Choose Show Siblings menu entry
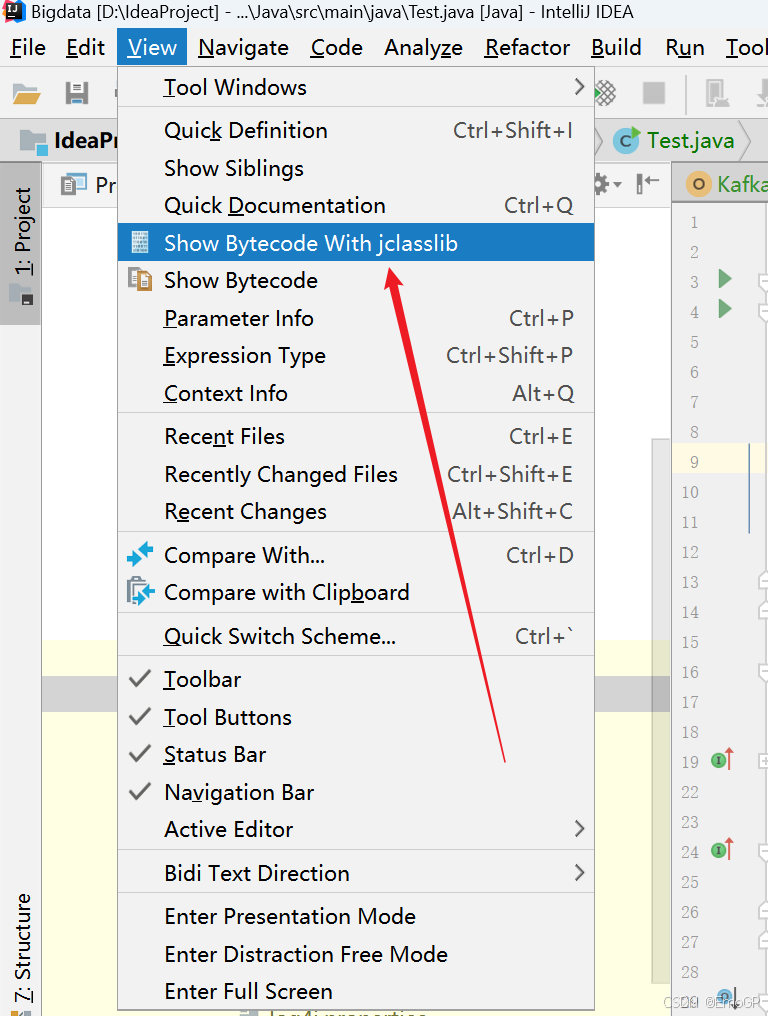768x1016 pixels. coord(355,168)
